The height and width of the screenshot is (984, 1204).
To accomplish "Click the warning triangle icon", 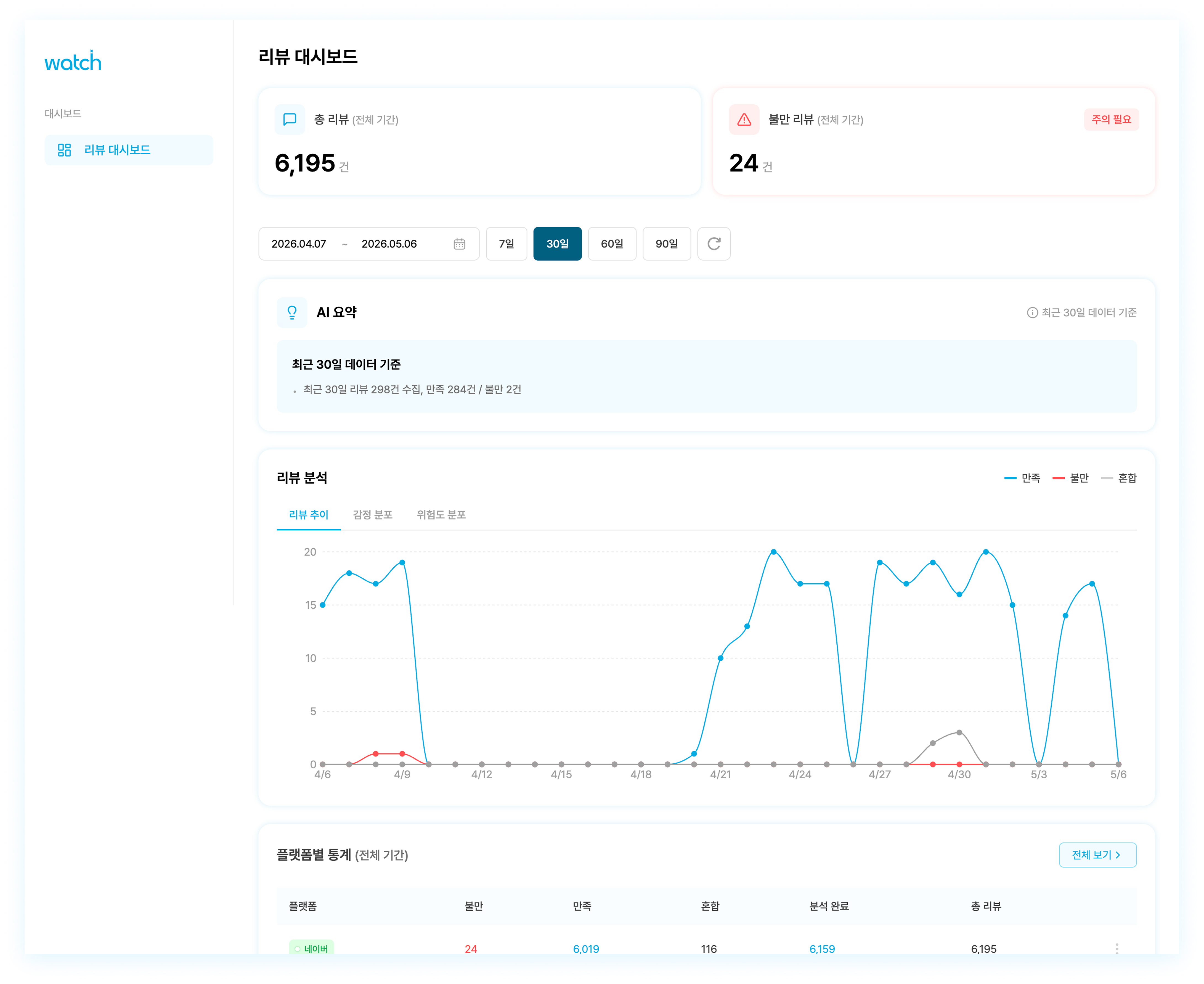I will click(x=743, y=119).
